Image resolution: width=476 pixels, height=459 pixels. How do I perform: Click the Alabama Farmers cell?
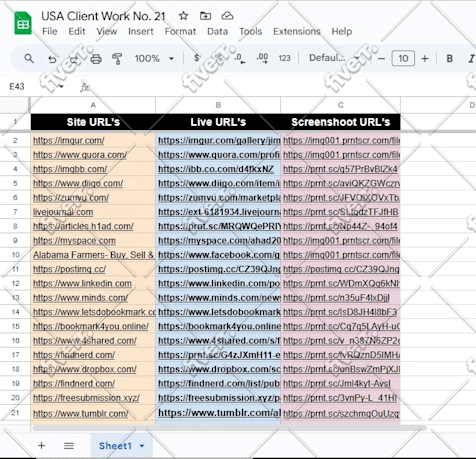[93, 255]
